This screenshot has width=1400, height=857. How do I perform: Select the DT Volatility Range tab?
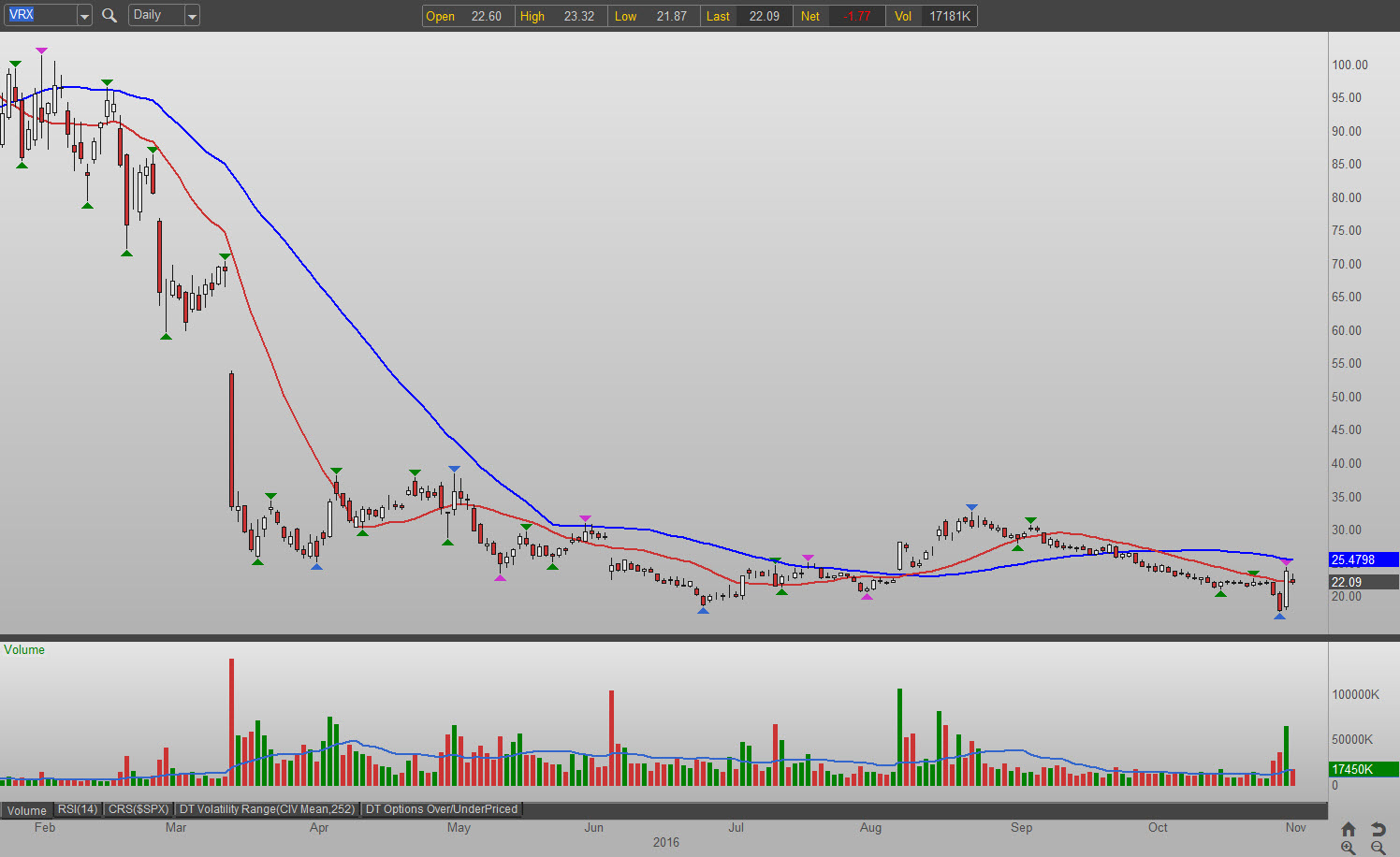pyautogui.click(x=267, y=809)
